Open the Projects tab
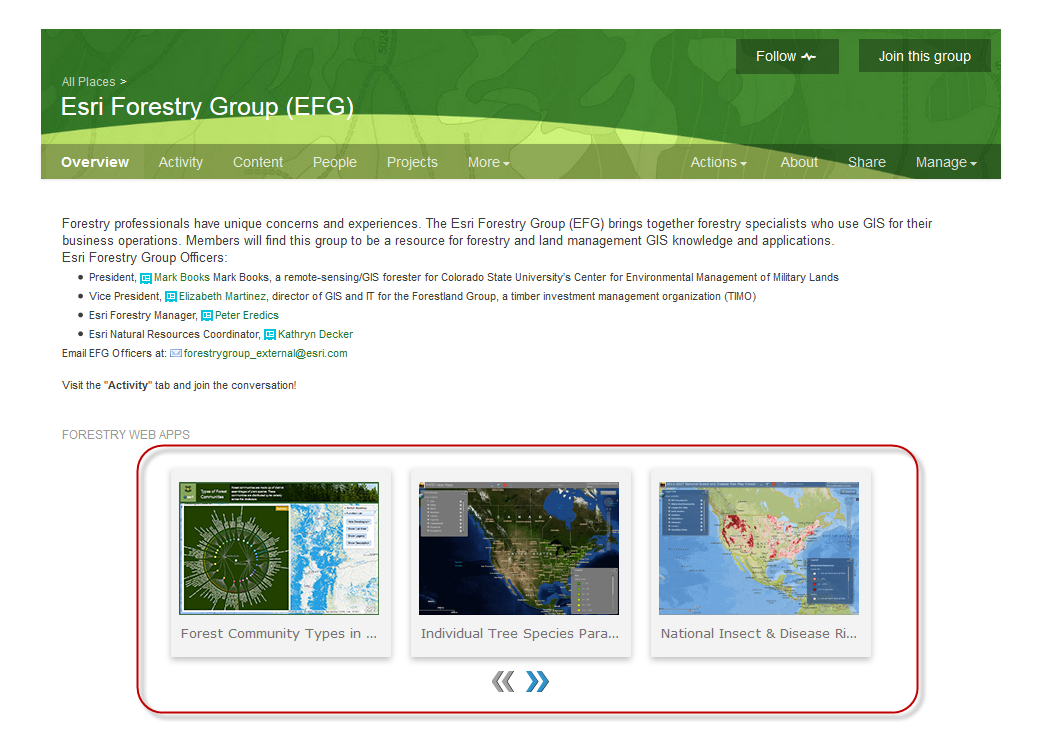 (x=412, y=162)
